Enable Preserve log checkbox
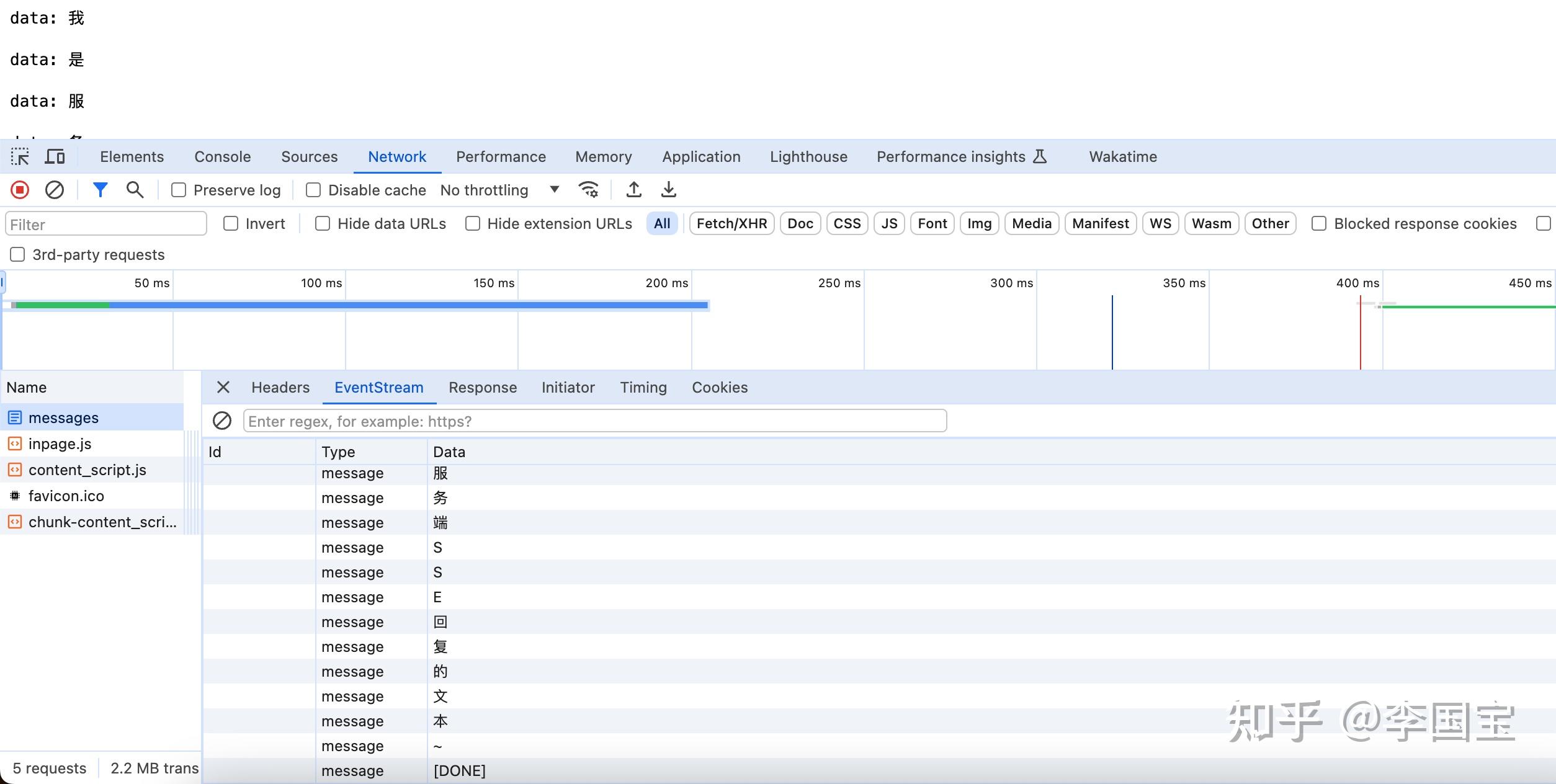Viewport: 1556px width, 784px height. pyautogui.click(x=179, y=190)
